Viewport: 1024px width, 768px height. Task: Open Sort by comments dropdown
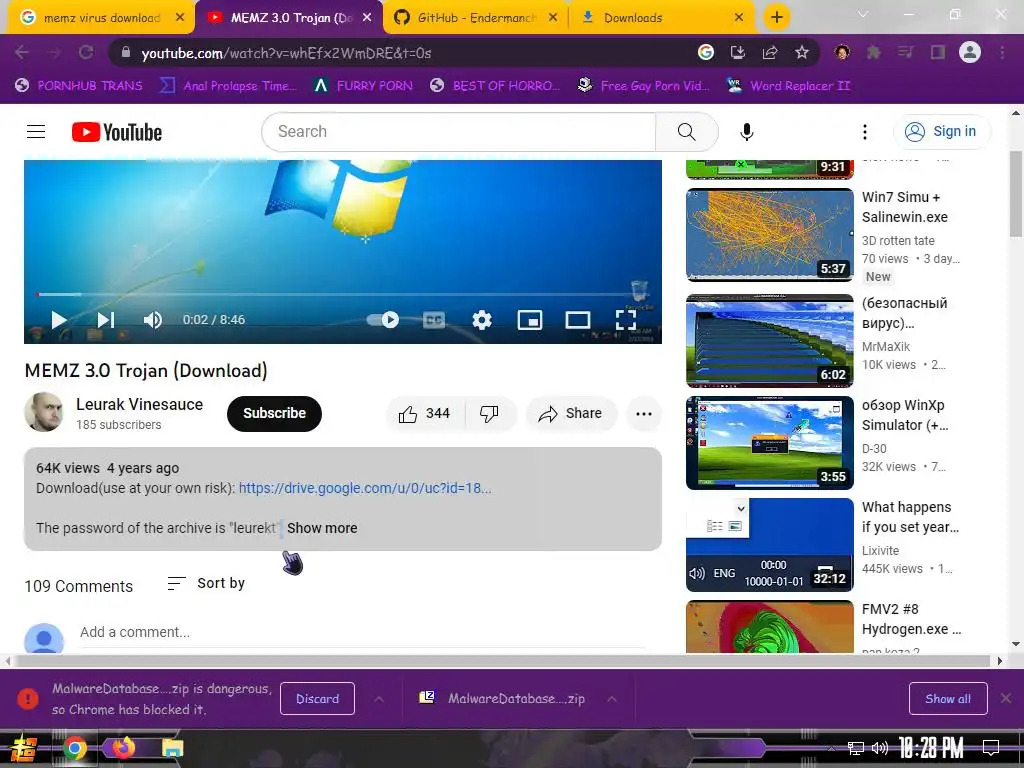click(206, 583)
